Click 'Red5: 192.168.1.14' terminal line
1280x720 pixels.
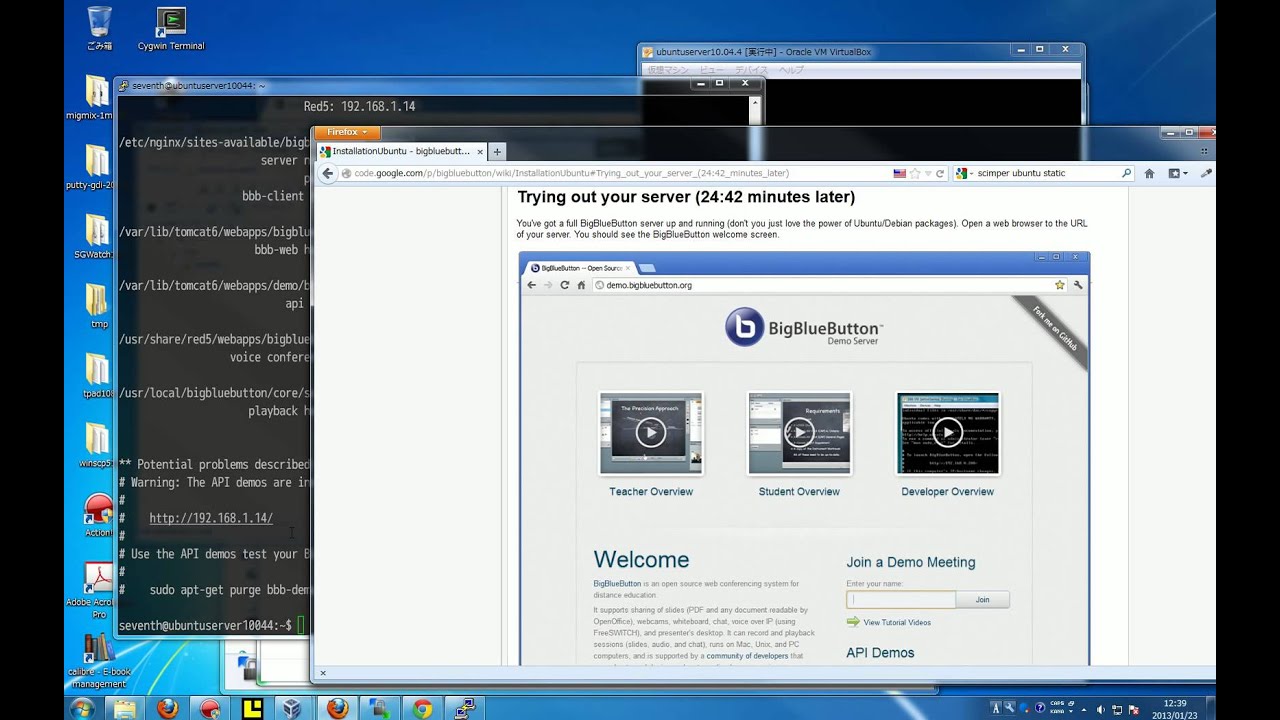(x=359, y=106)
